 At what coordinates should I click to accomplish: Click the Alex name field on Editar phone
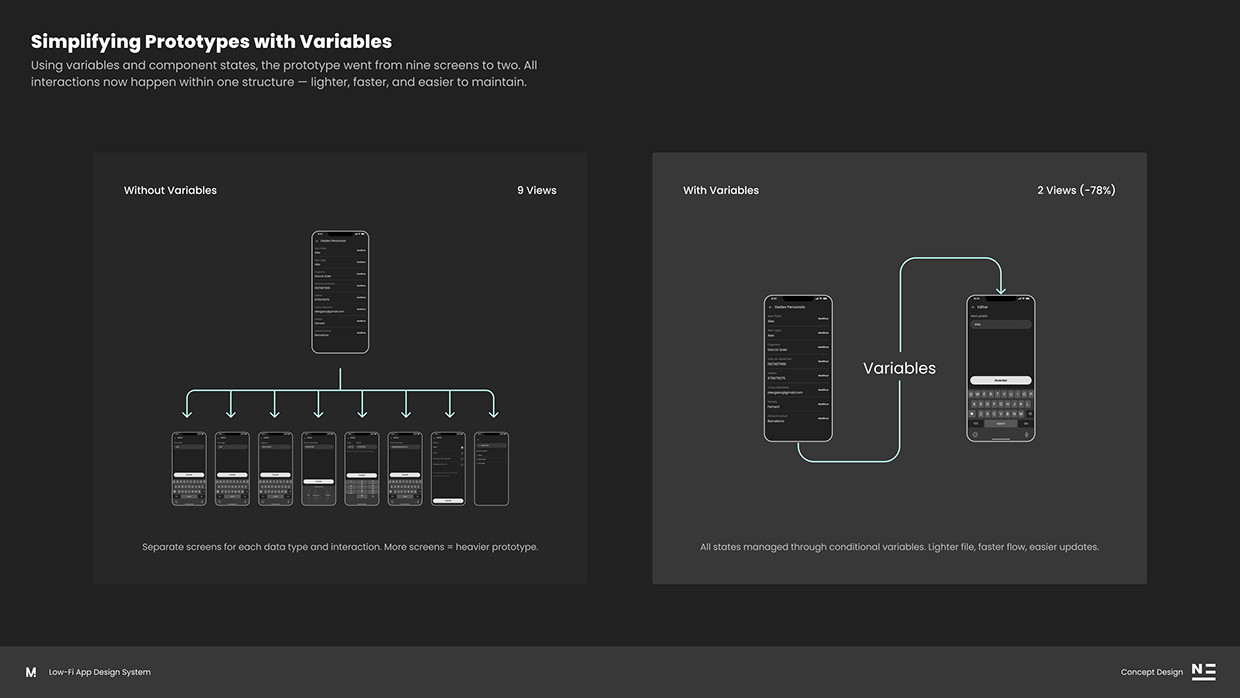[1001, 324]
